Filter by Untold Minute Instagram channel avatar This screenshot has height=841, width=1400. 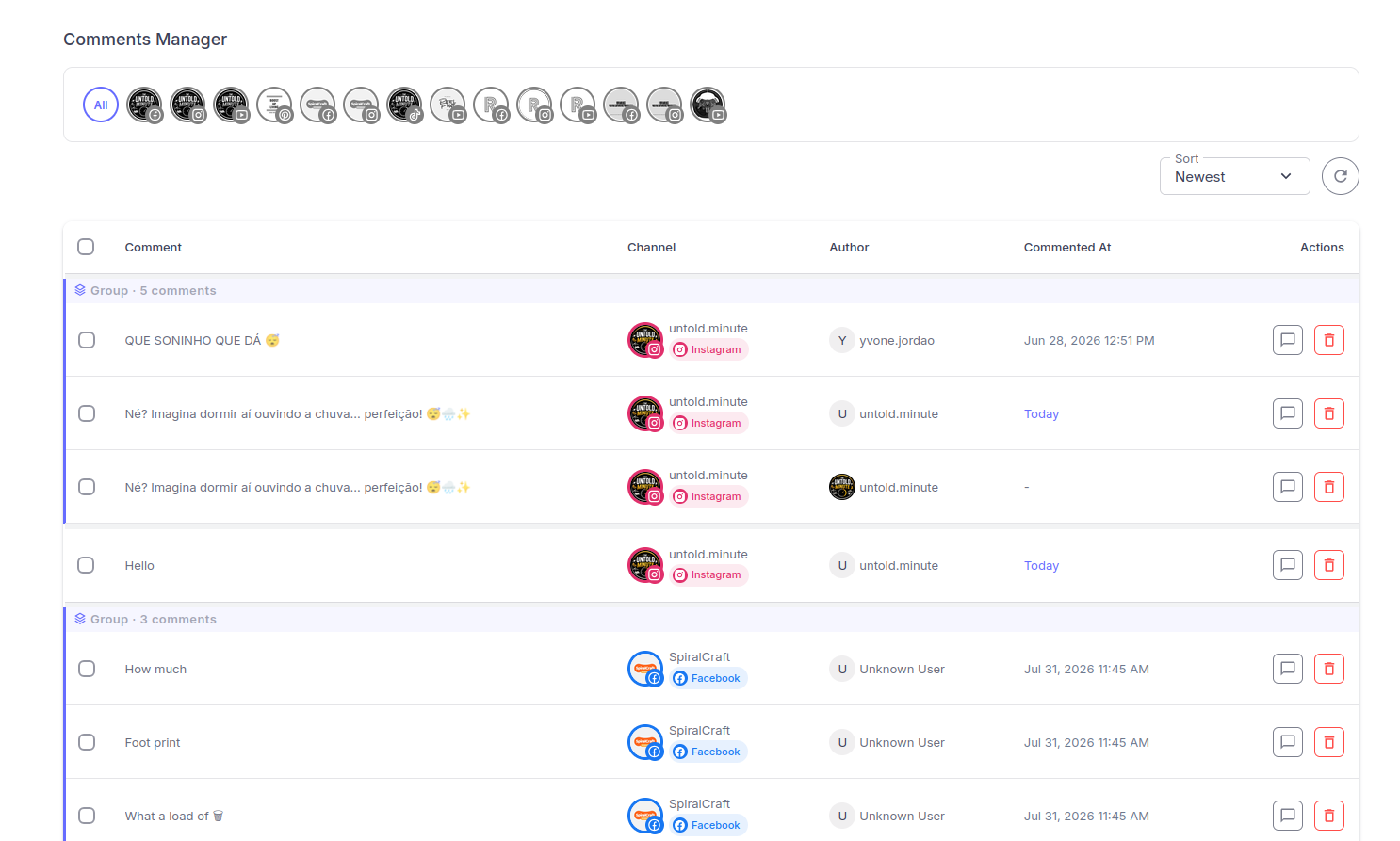coord(187,105)
